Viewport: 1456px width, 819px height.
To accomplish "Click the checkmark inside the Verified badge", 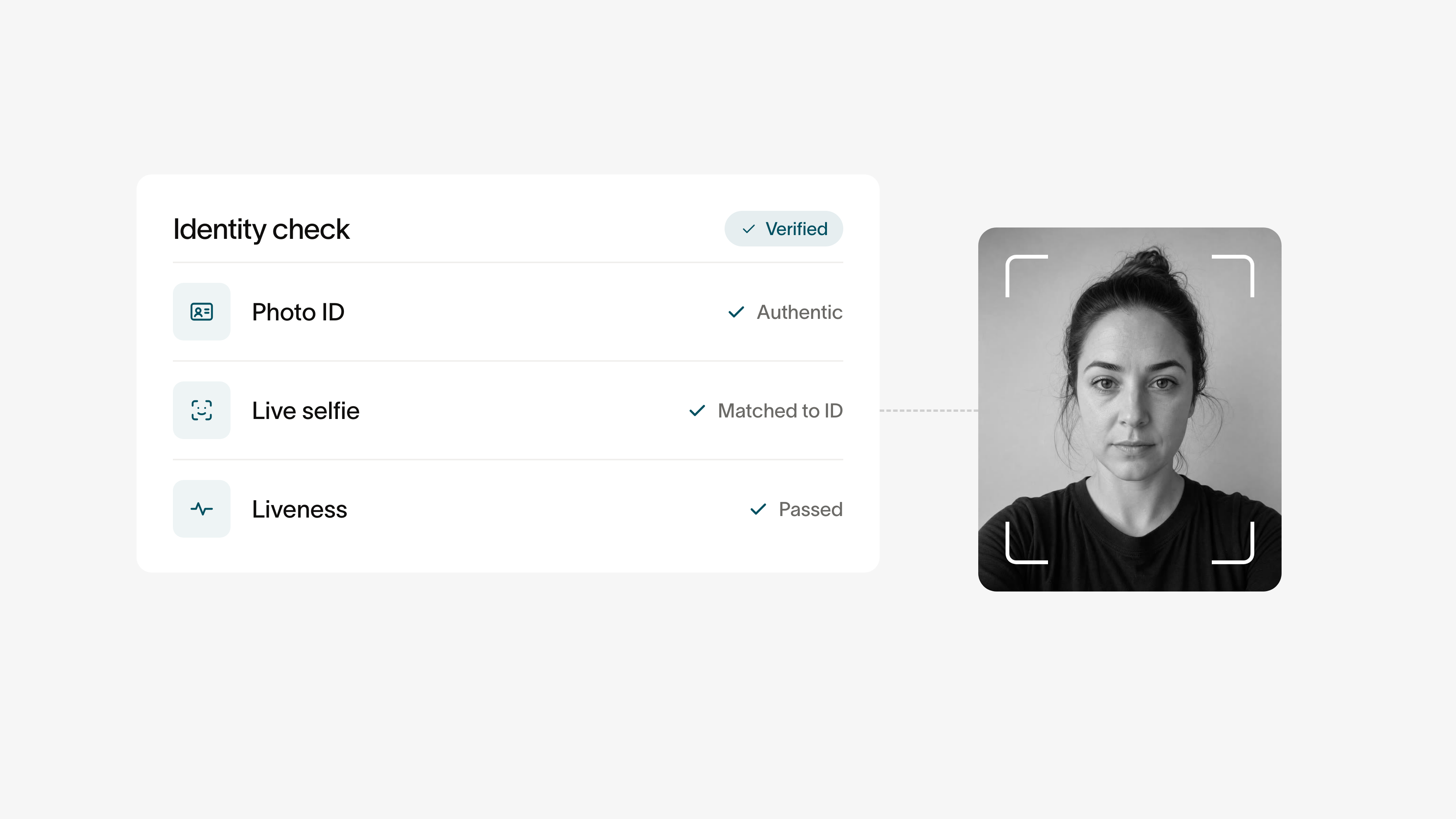I will coord(748,229).
